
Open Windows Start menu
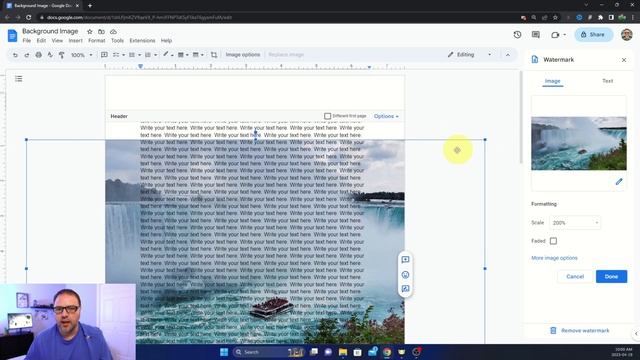[x=224, y=352]
